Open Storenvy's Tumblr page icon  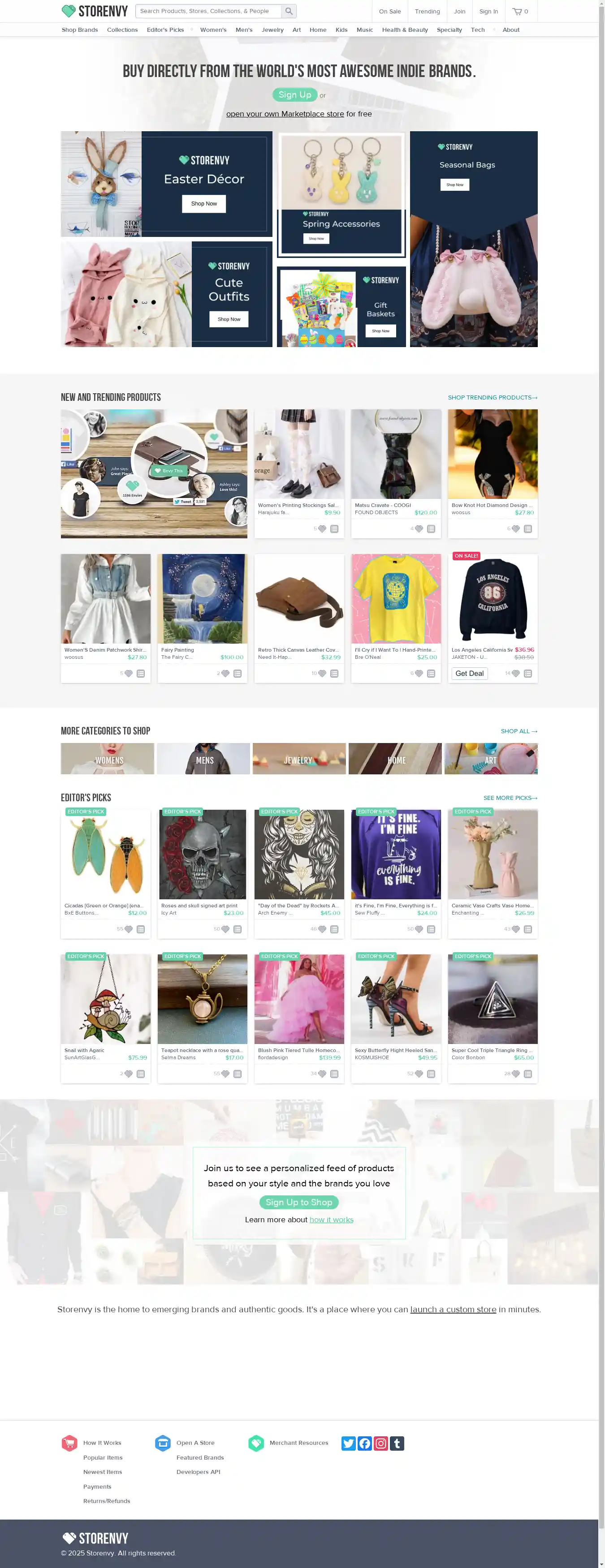[x=397, y=1443]
